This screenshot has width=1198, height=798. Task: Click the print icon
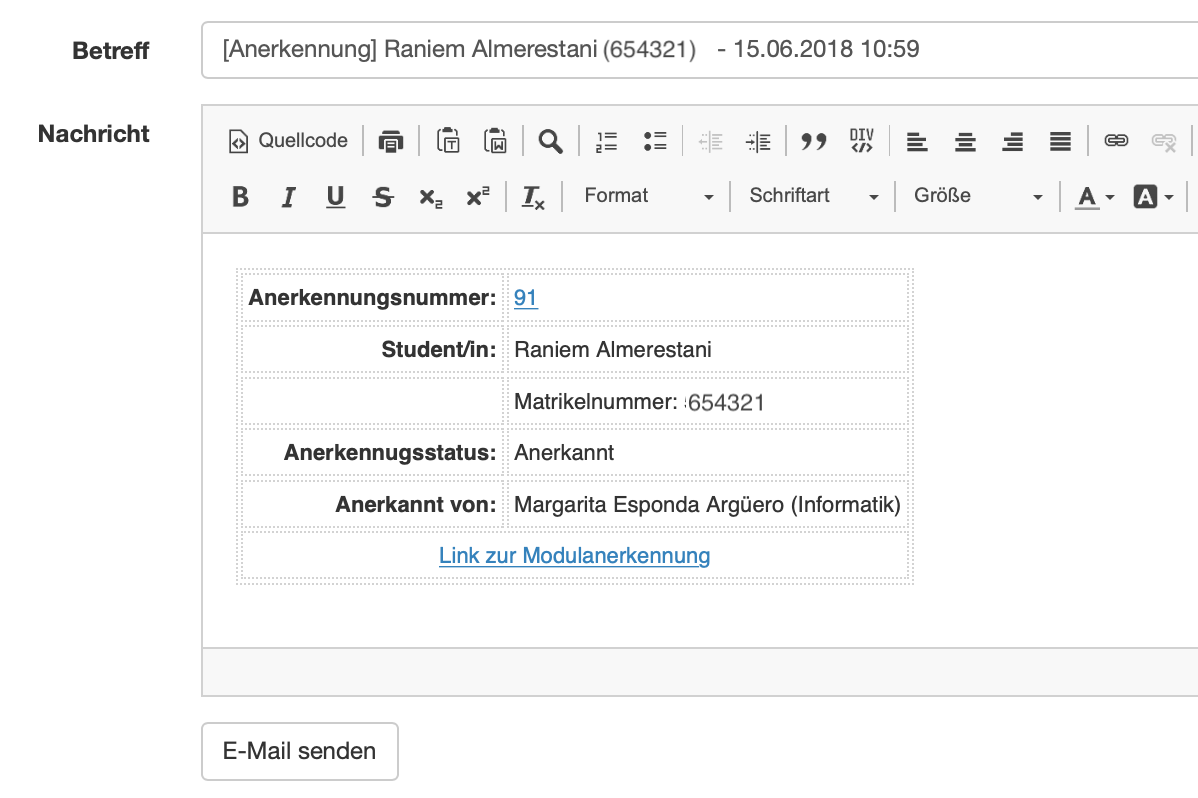coord(390,141)
